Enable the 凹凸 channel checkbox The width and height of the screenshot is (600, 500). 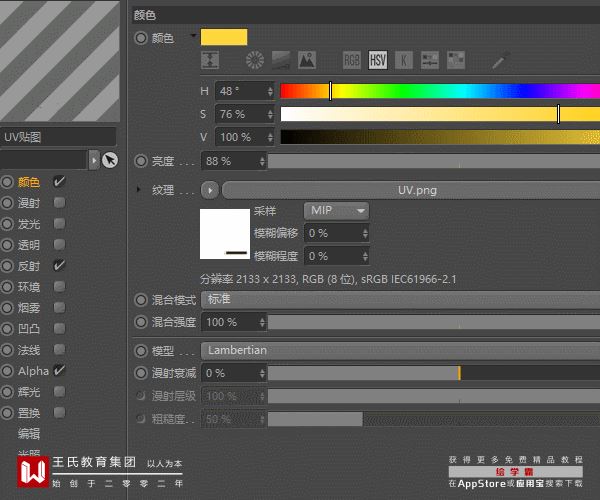tap(59, 329)
